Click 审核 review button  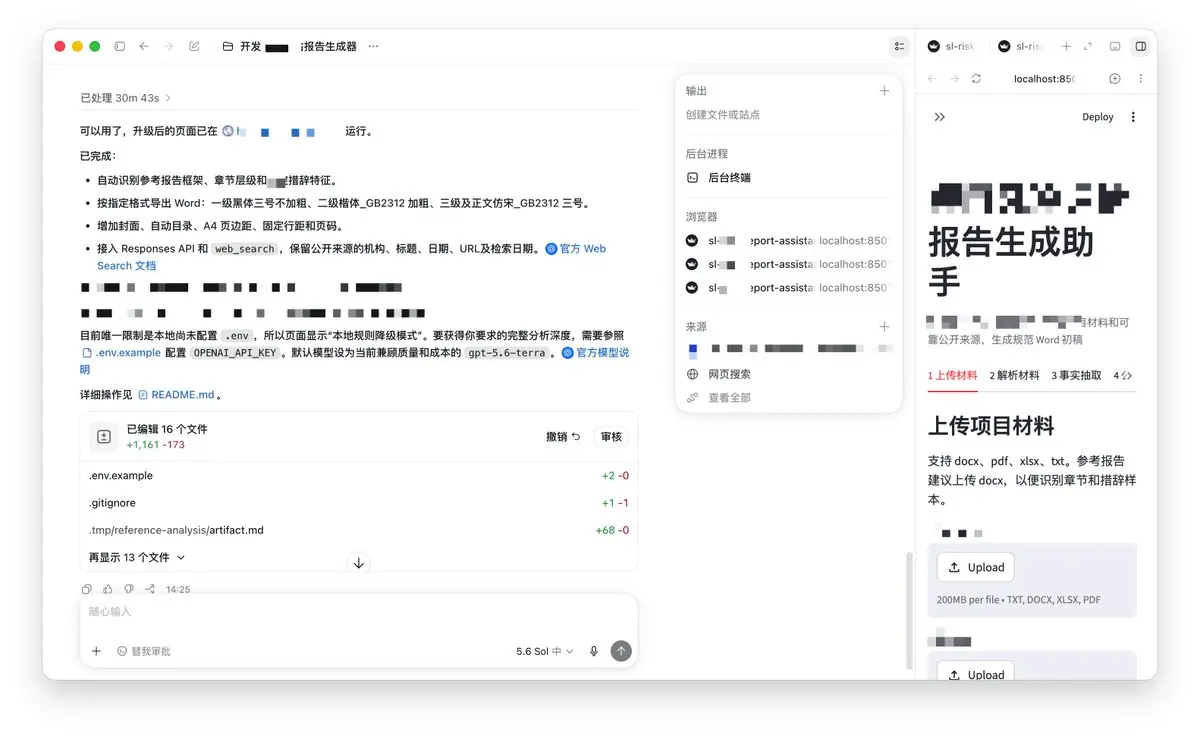tap(610, 436)
